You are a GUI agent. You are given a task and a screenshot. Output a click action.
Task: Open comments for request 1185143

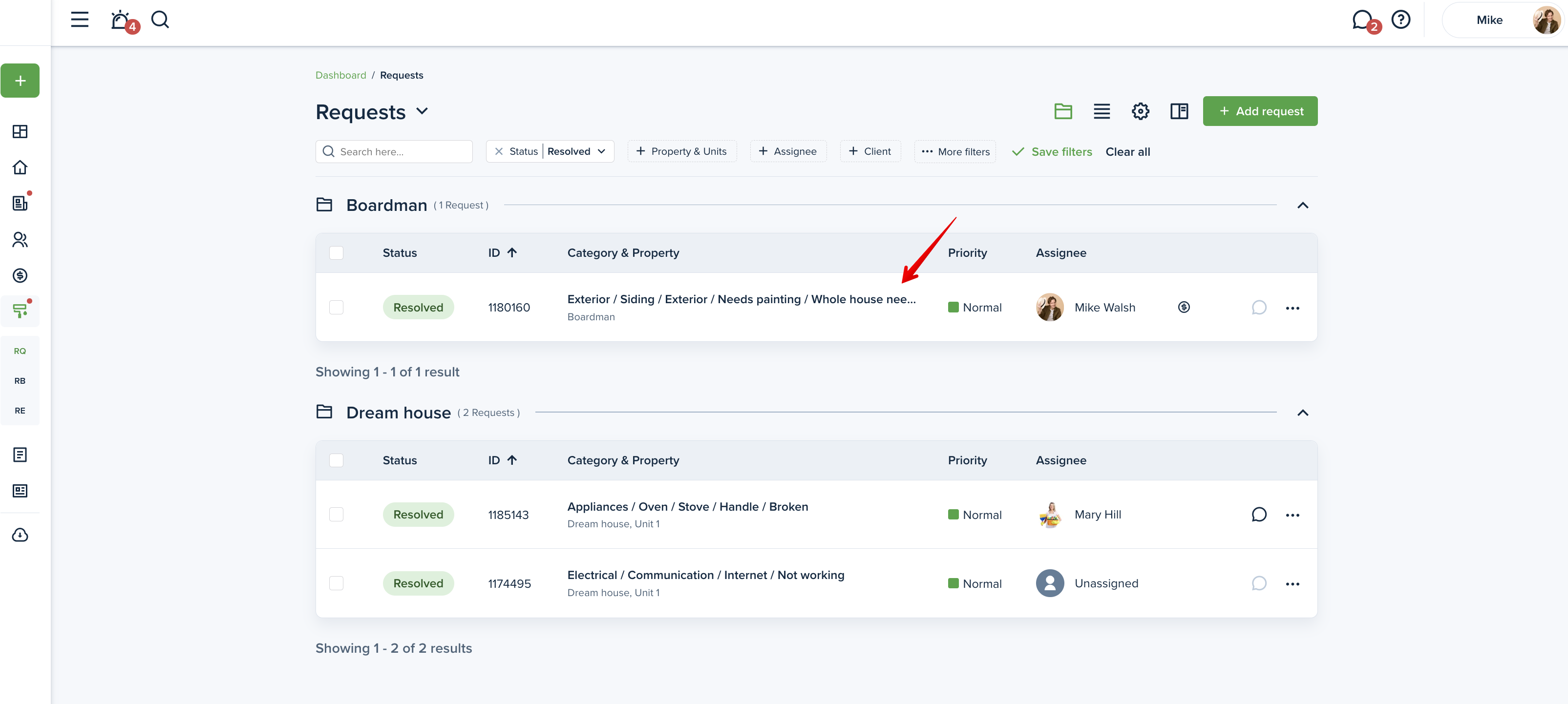pos(1259,515)
